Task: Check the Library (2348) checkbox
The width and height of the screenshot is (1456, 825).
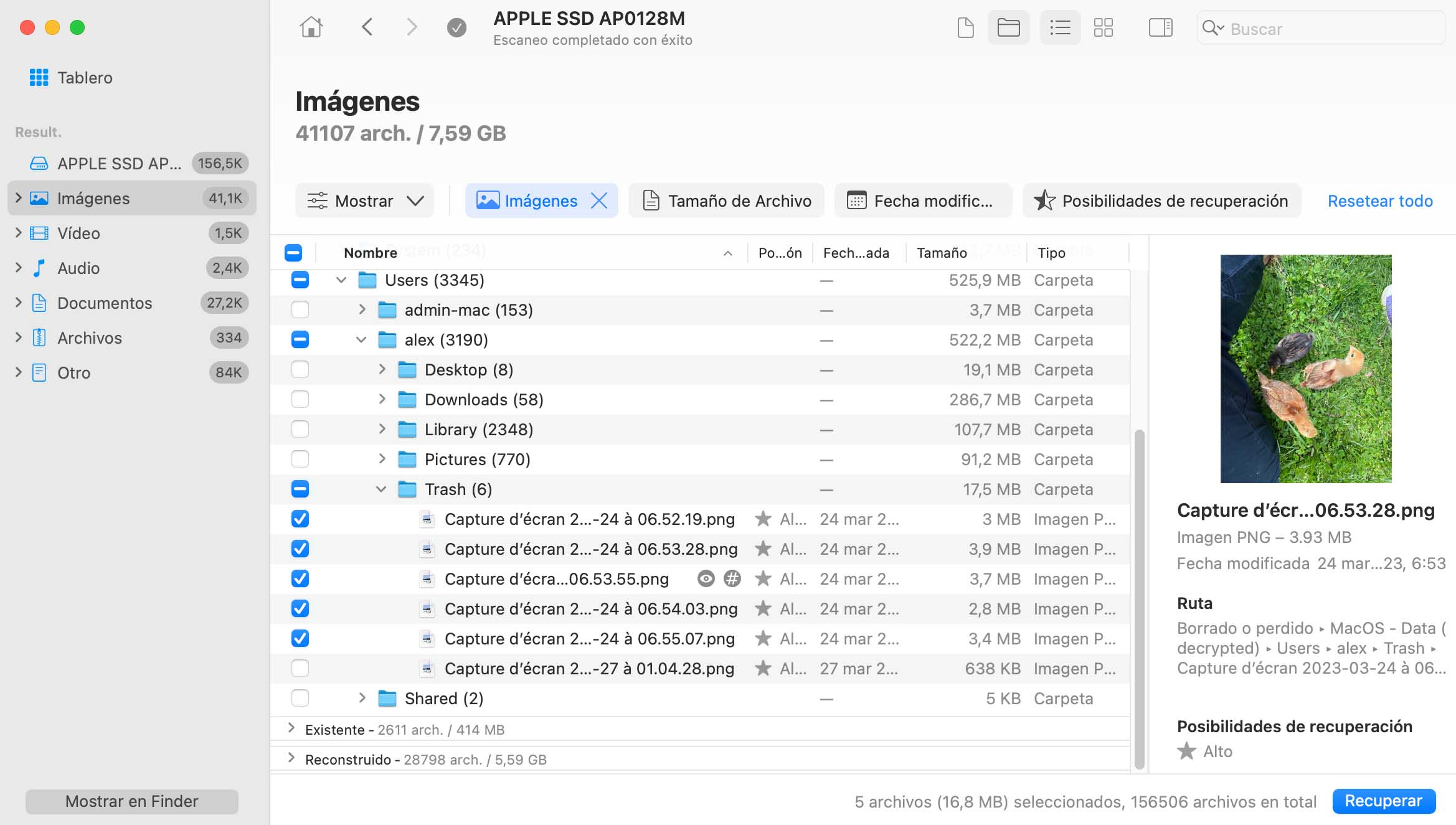Action: click(300, 429)
